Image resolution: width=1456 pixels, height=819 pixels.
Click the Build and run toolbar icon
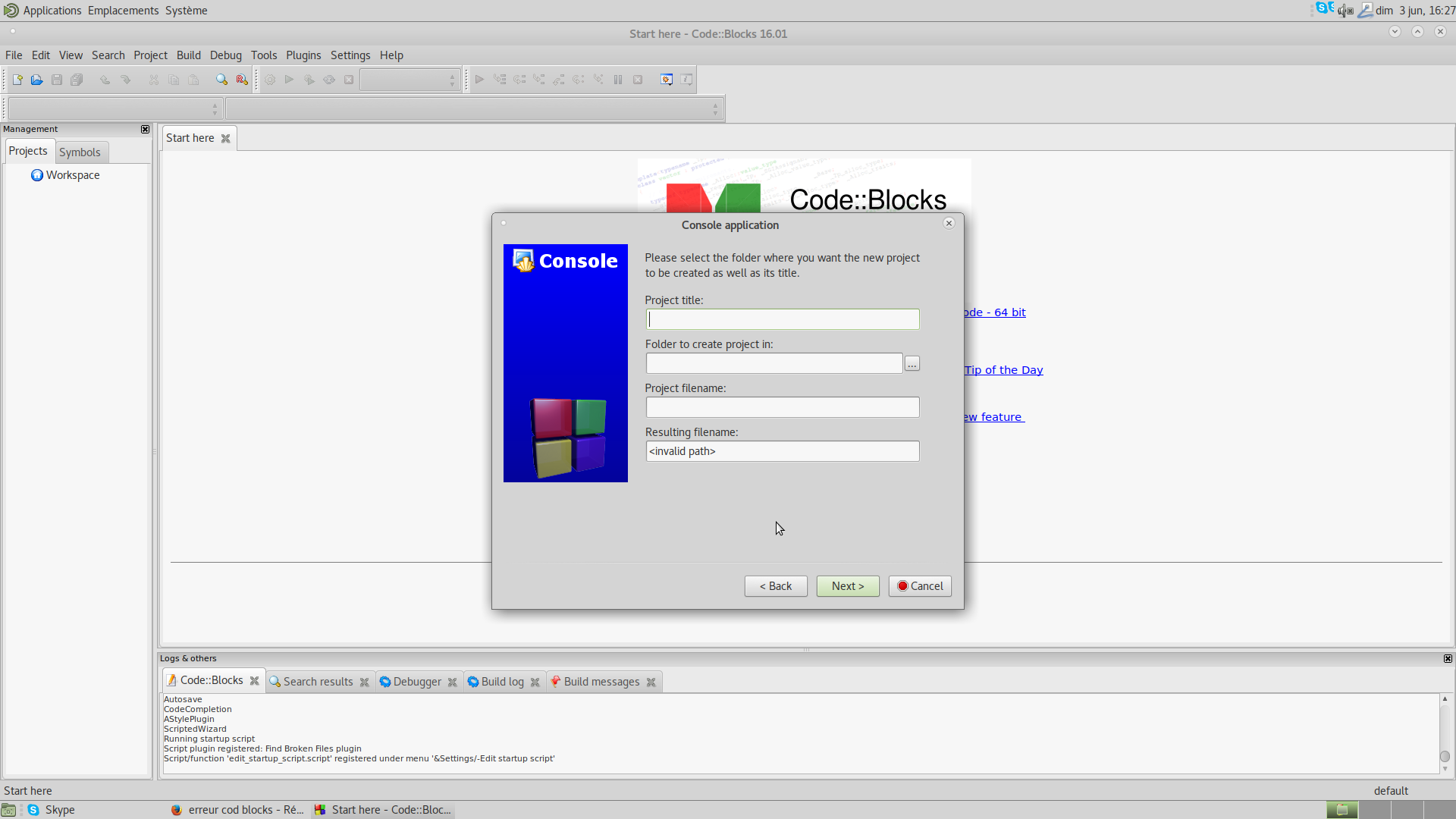pos(309,80)
